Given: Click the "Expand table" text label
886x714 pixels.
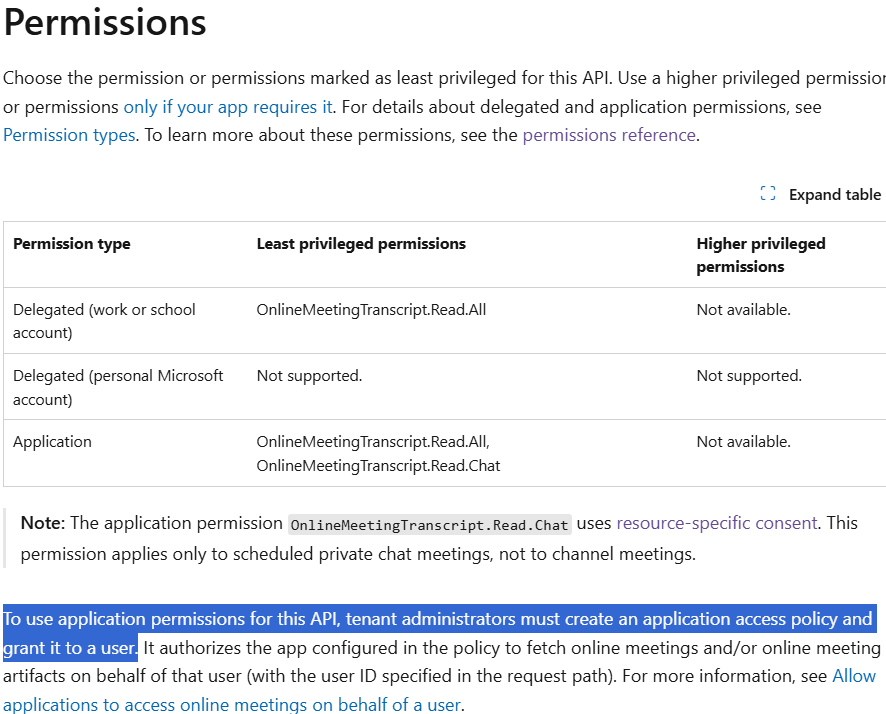Looking at the screenshot, I should 834,195.
